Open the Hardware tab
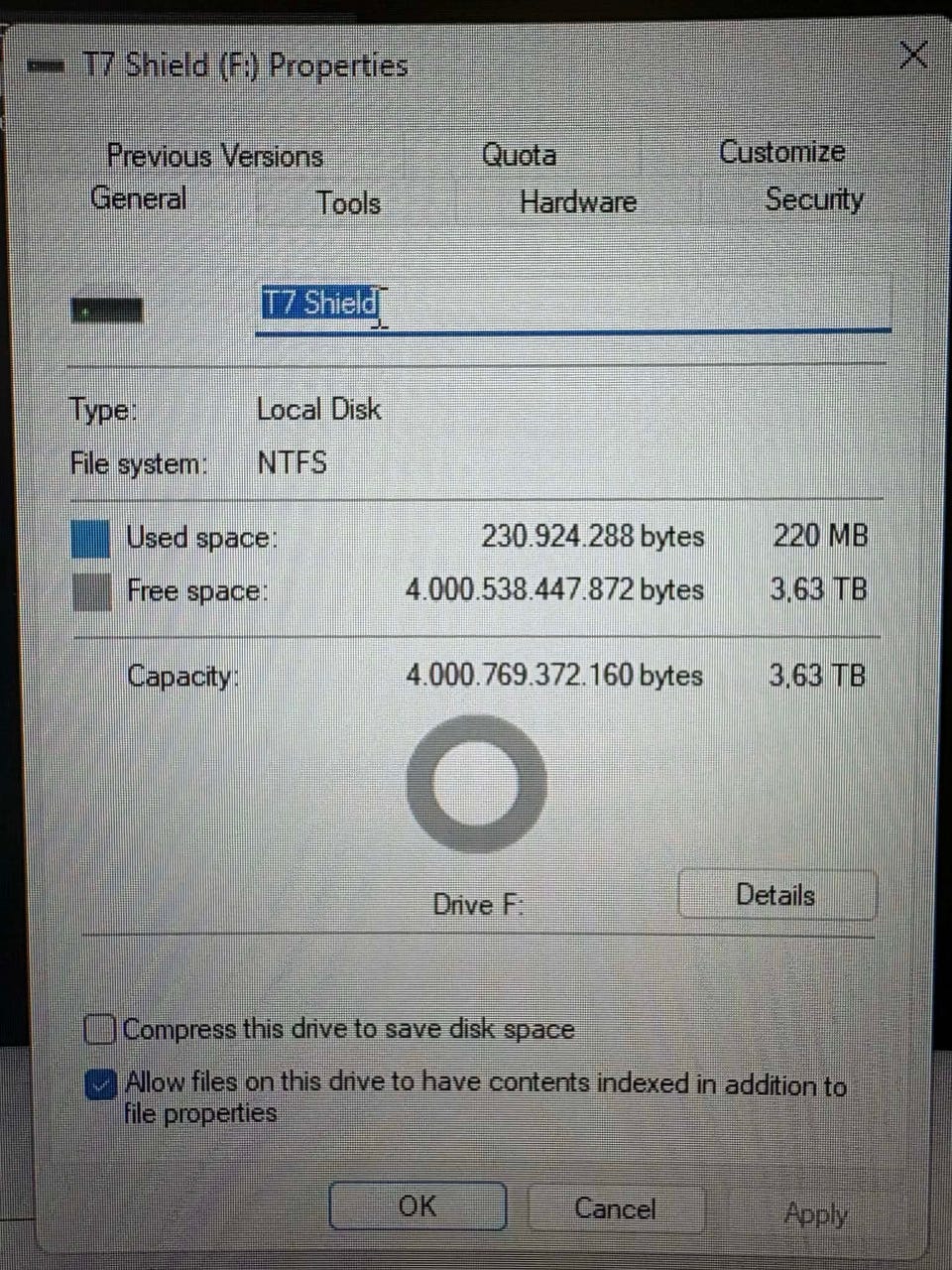The height and width of the screenshot is (1270, 952). click(x=578, y=201)
